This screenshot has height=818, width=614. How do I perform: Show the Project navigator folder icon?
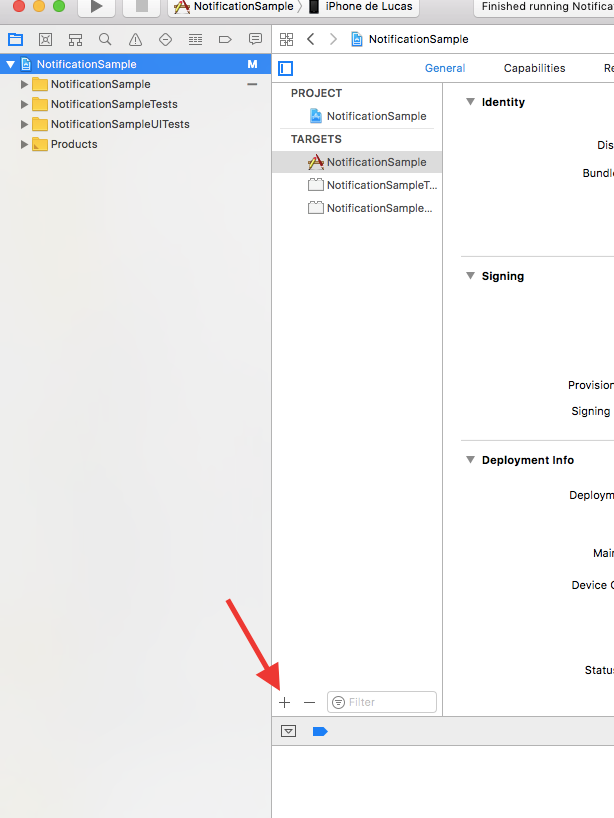(x=16, y=39)
